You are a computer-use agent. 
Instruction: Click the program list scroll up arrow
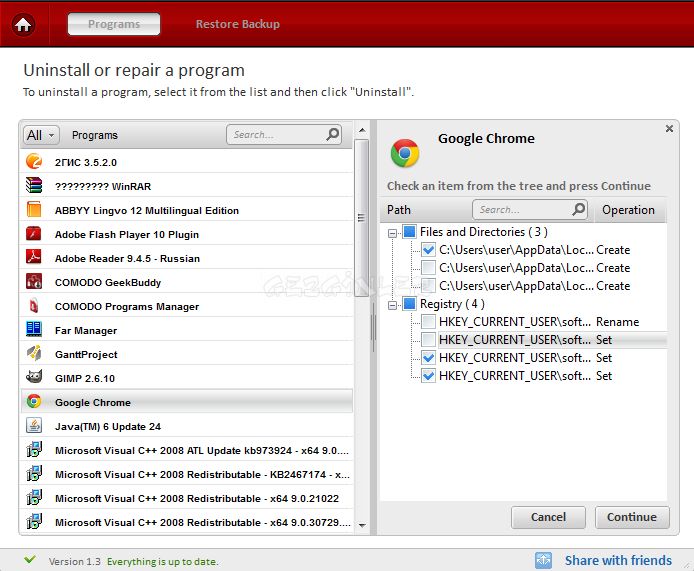(362, 130)
